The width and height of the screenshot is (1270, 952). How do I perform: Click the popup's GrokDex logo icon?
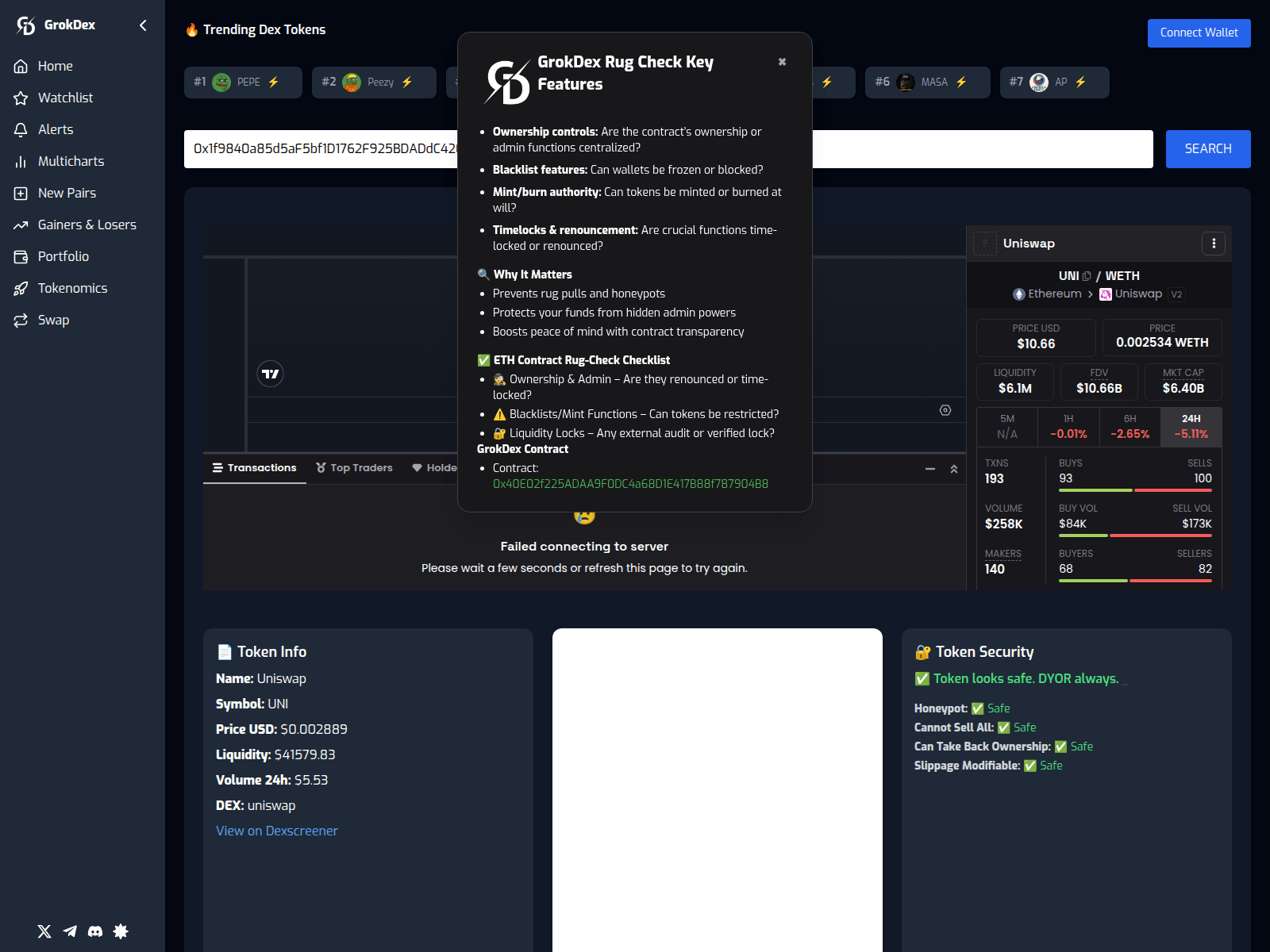(x=507, y=82)
